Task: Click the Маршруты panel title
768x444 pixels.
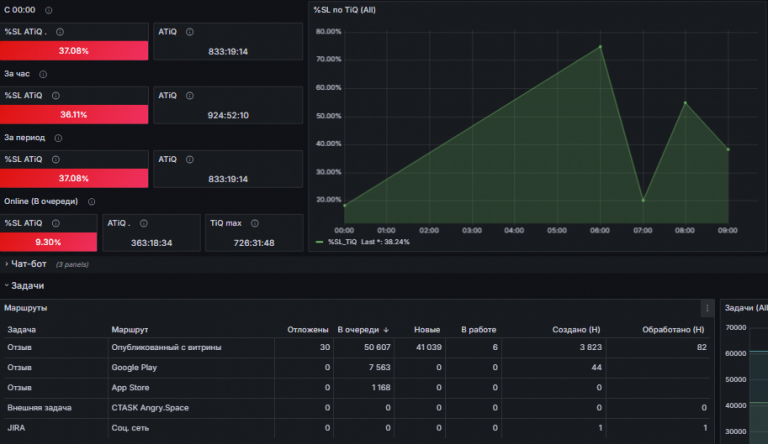Action: point(25,308)
